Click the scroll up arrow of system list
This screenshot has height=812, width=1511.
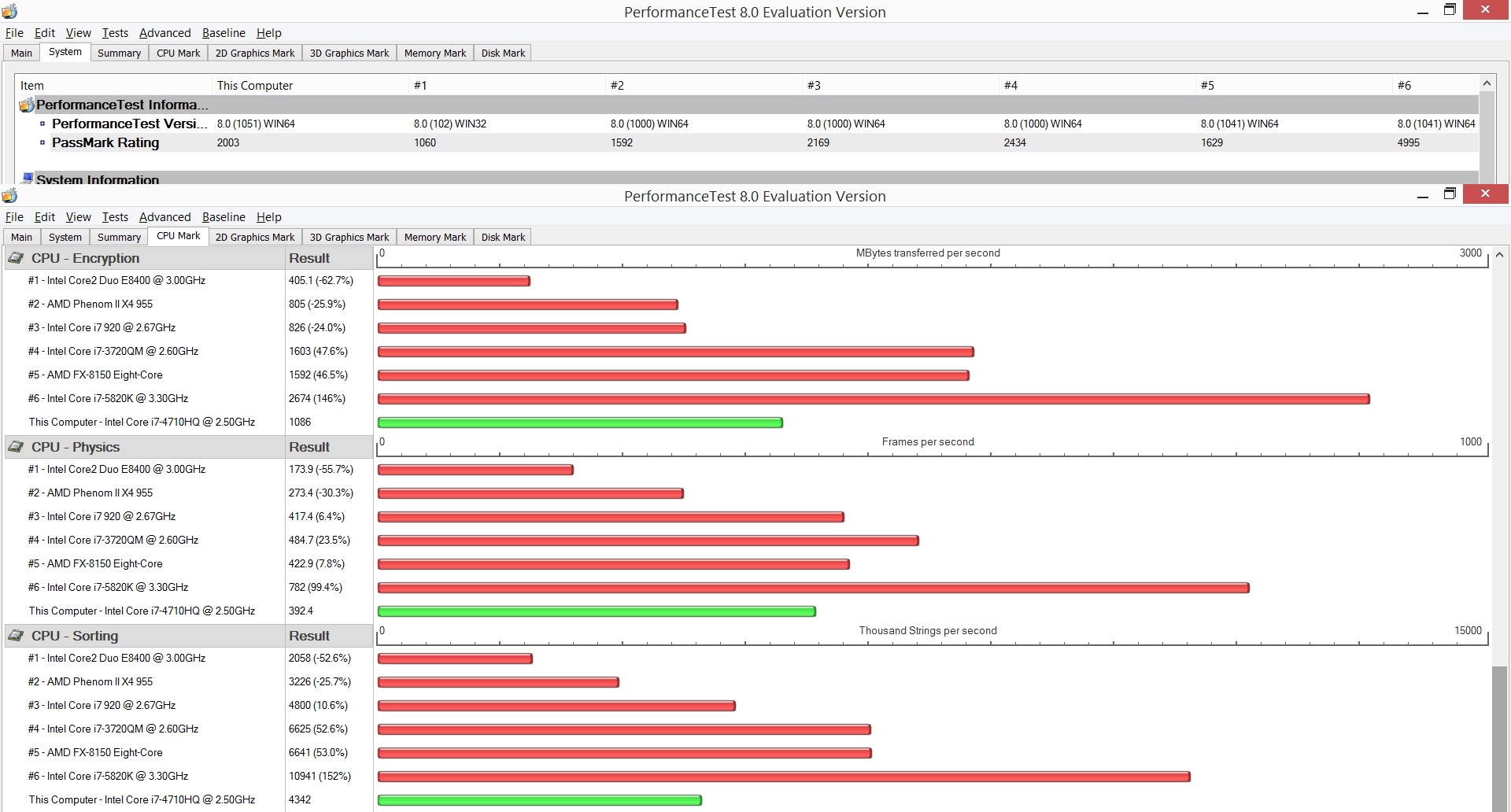pos(1487,83)
